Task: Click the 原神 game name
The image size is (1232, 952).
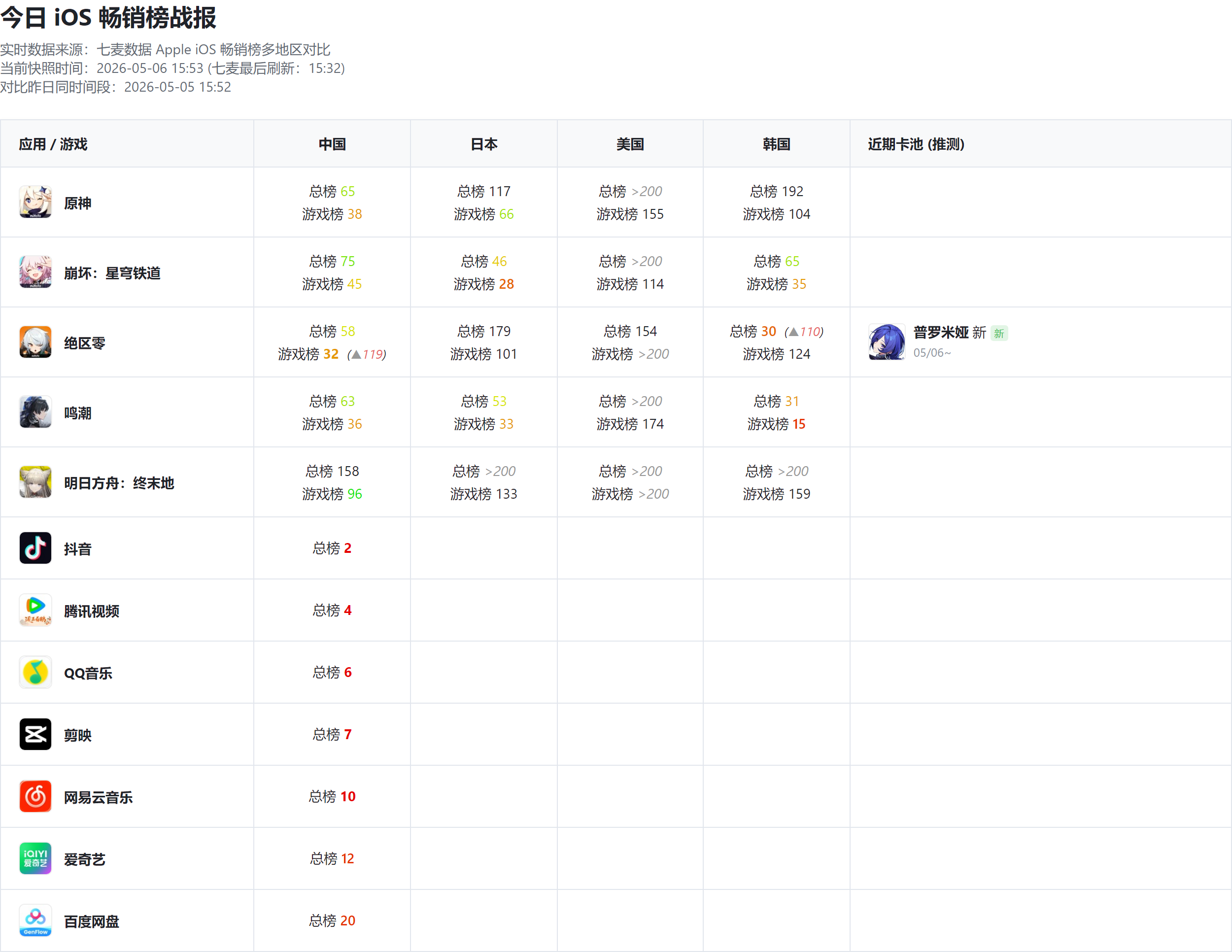Action: tap(78, 203)
